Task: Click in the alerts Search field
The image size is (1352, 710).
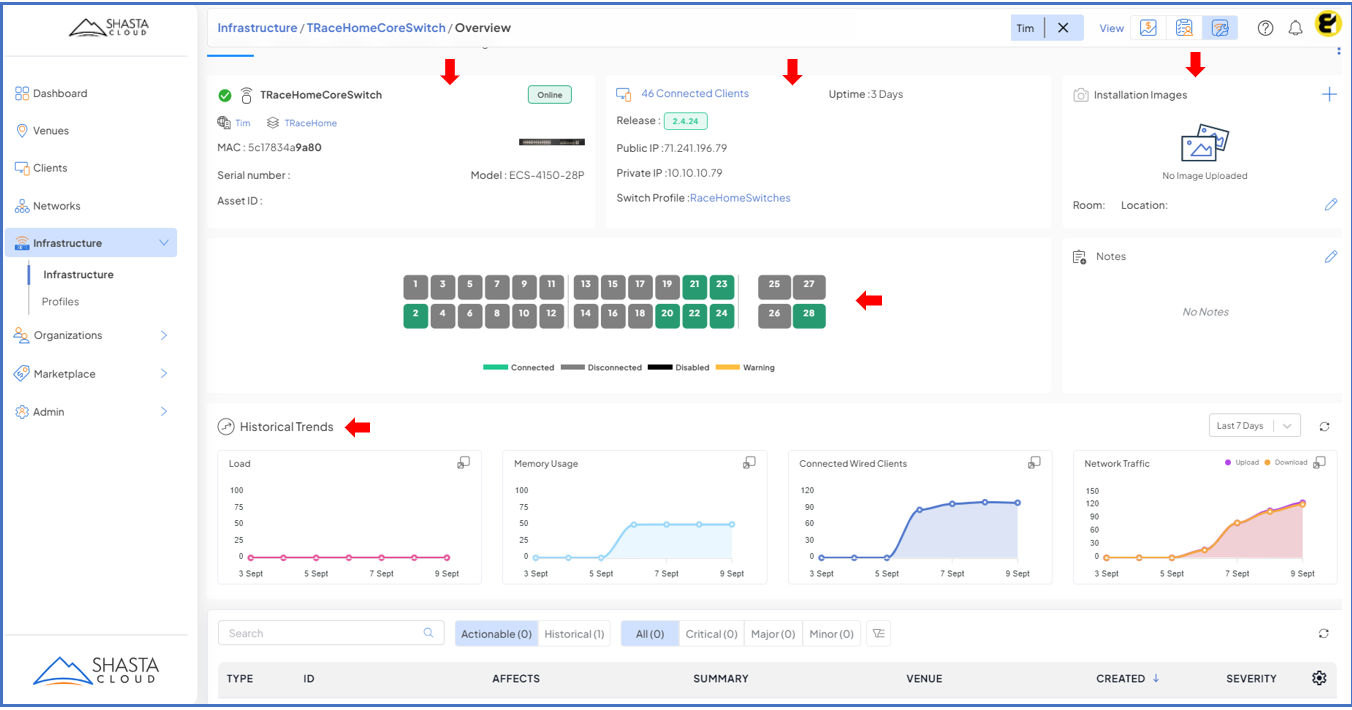Action: [332, 633]
